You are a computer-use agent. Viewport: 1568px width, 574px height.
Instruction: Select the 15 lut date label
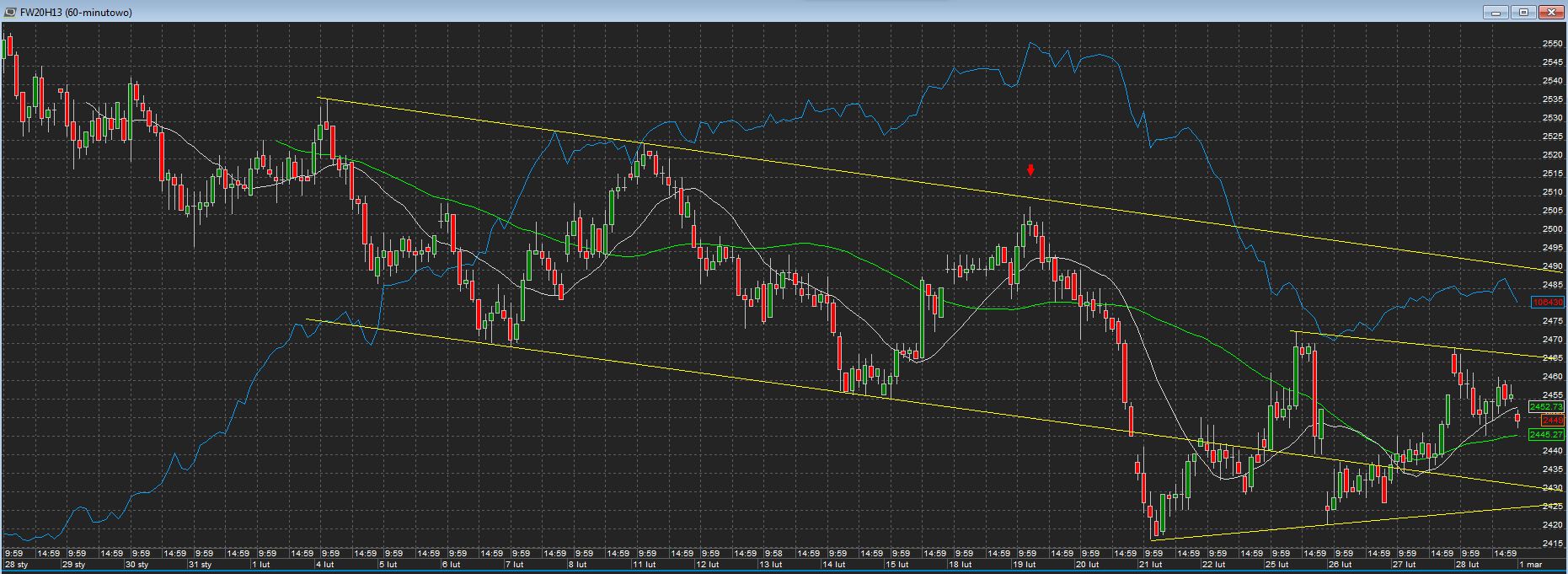[897, 565]
